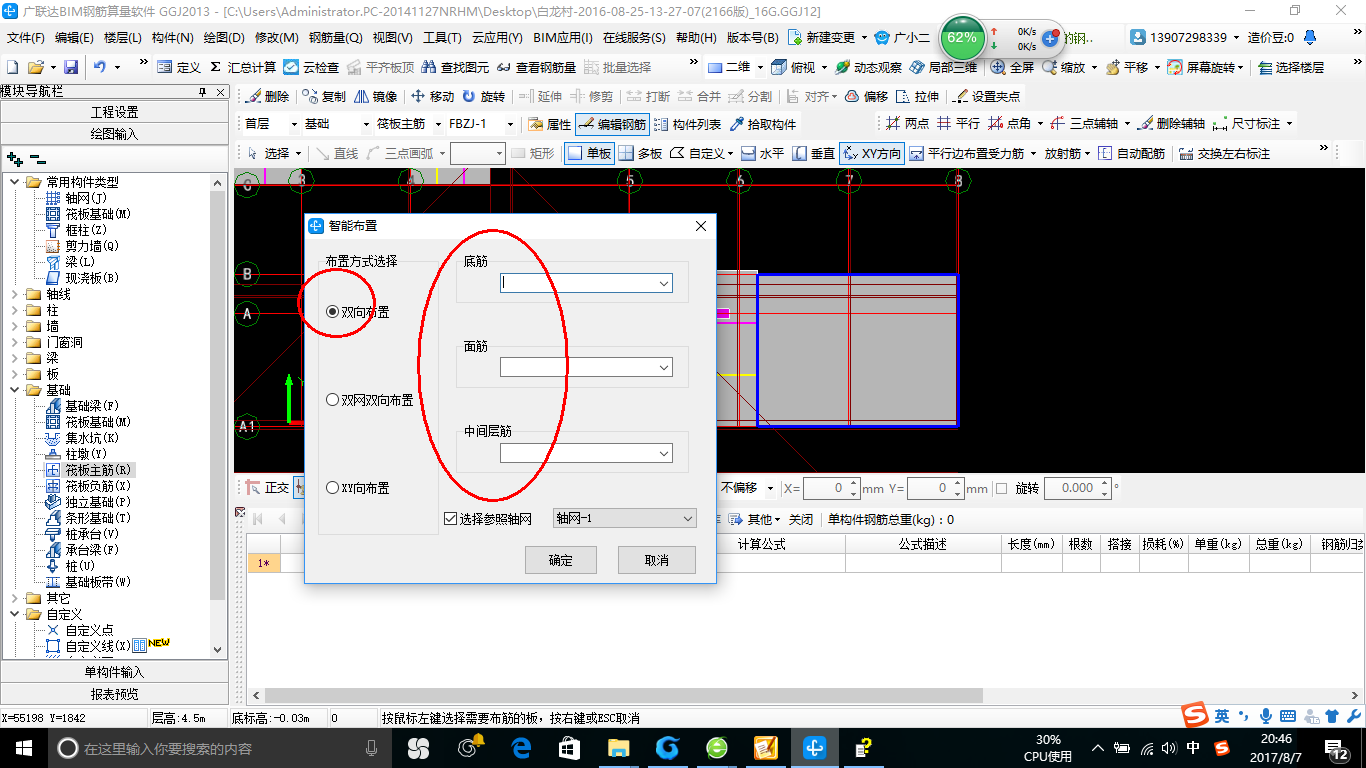The height and width of the screenshot is (768, 1366).
Task: Click the 全屏 fullscreen tool
Action: (x=1013, y=67)
